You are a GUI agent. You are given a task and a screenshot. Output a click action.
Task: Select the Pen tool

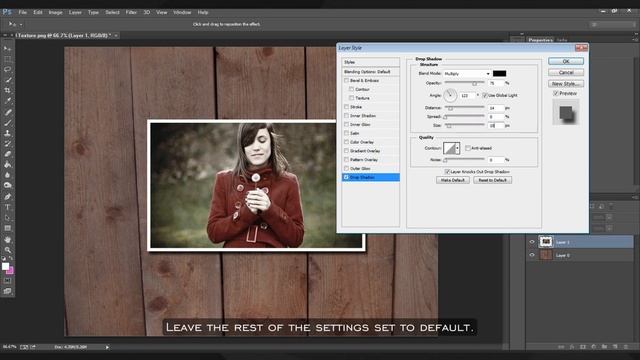(7, 197)
